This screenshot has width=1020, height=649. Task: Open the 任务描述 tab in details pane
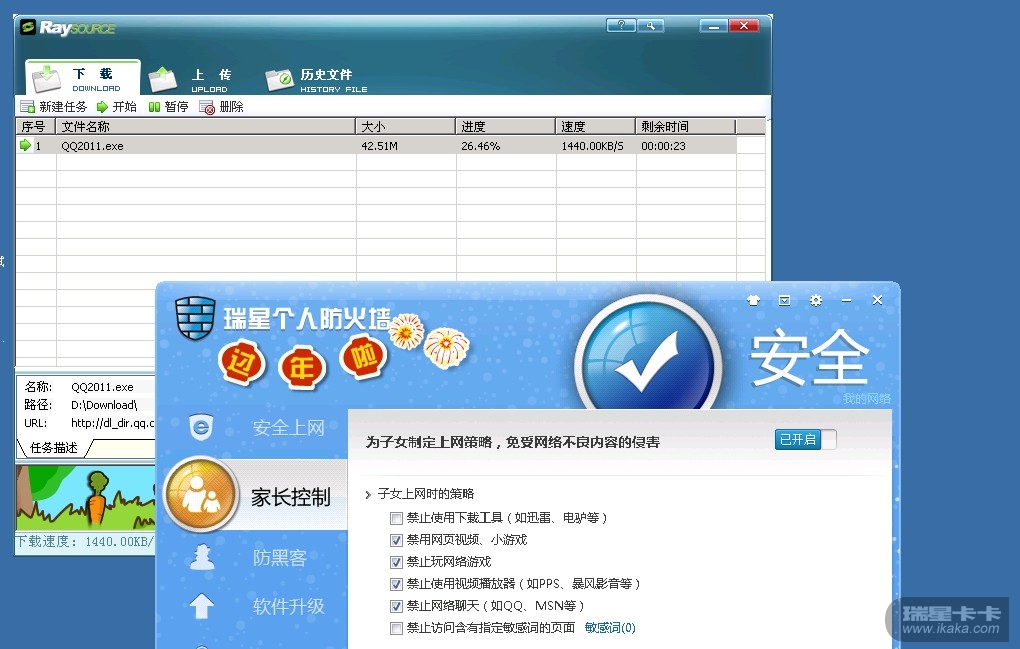(x=54, y=447)
